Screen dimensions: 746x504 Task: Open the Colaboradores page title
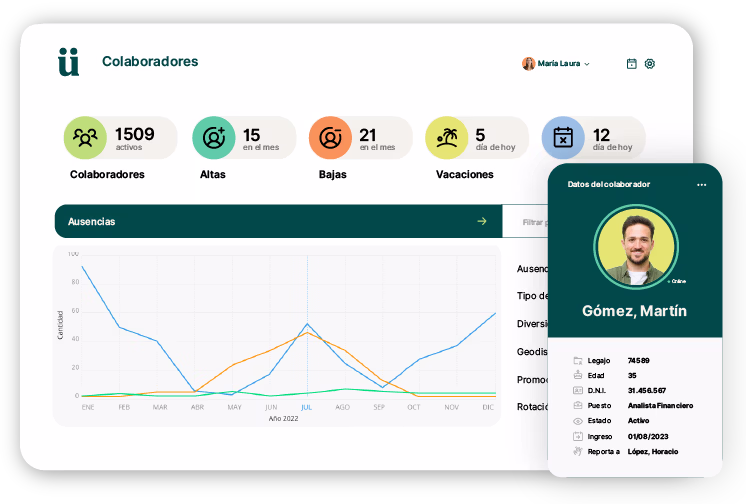click(150, 61)
